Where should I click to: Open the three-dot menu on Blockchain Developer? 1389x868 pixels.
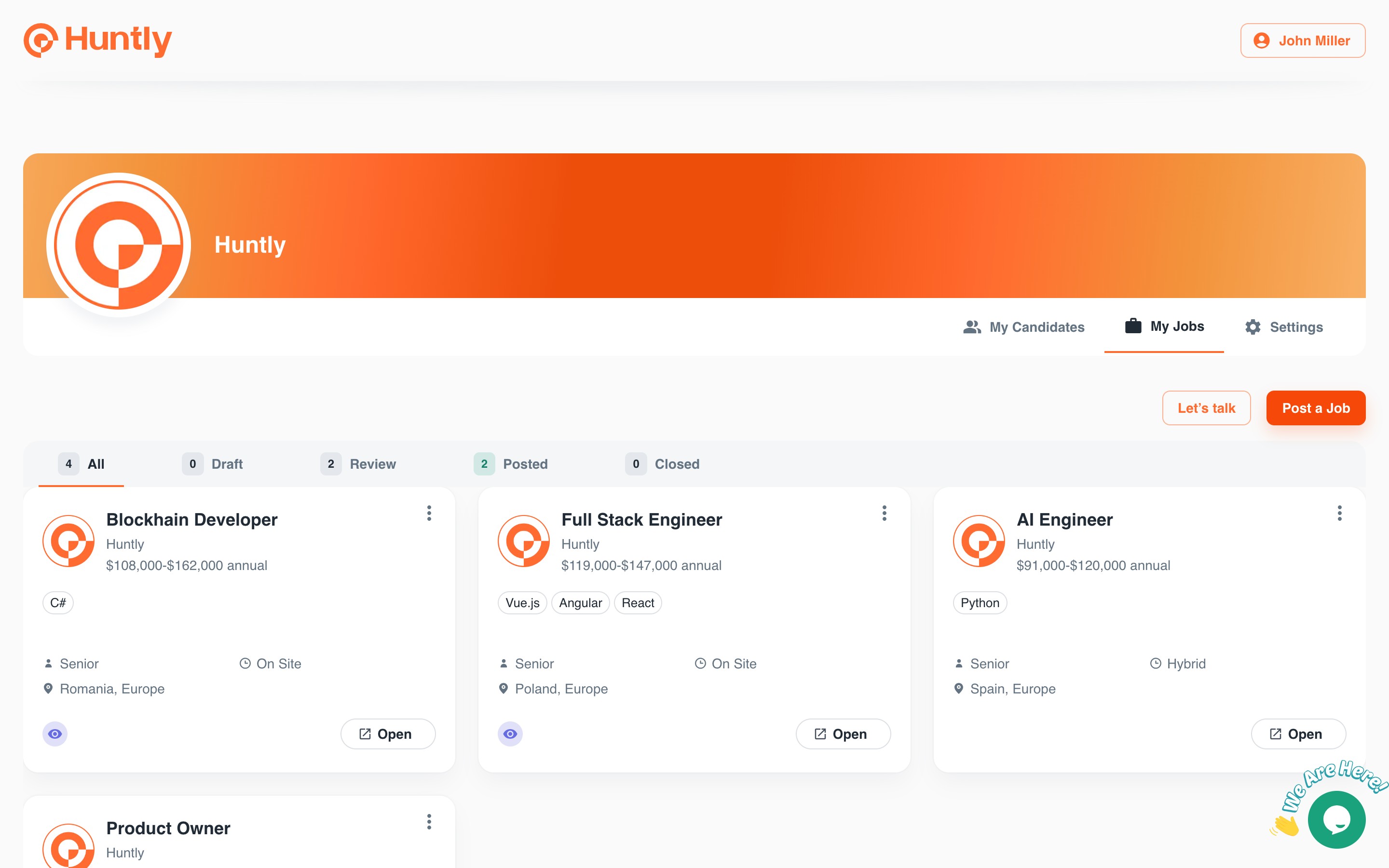click(x=429, y=513)
